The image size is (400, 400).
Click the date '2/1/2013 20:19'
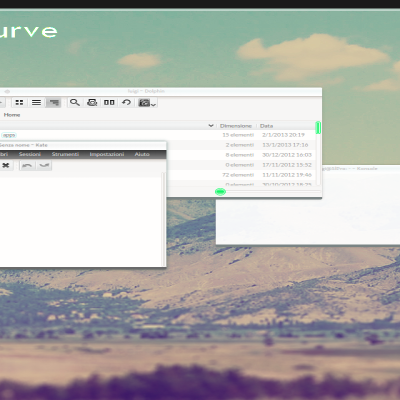283,135
